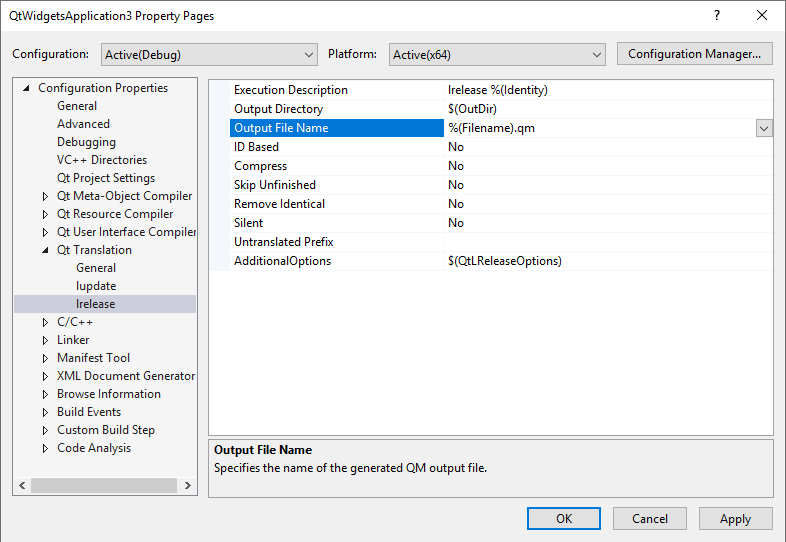
Task: Open the Output File Name value dropdown arrow
Action: [764, 128]
